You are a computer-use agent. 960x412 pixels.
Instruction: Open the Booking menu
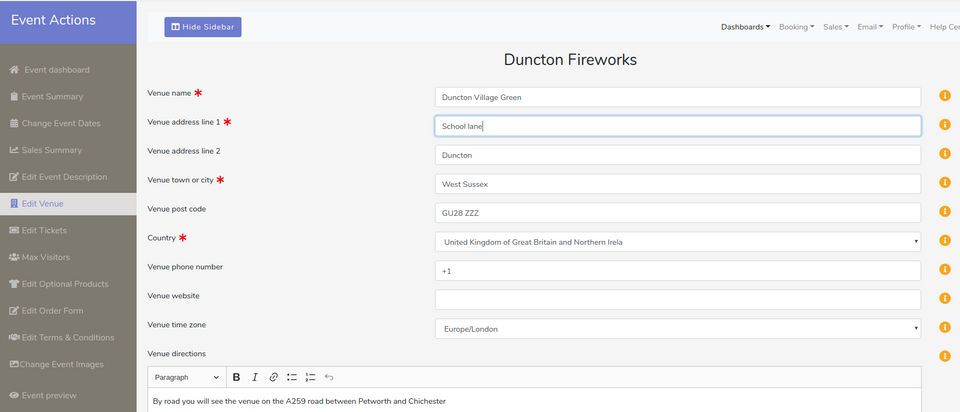click(797, 27)
